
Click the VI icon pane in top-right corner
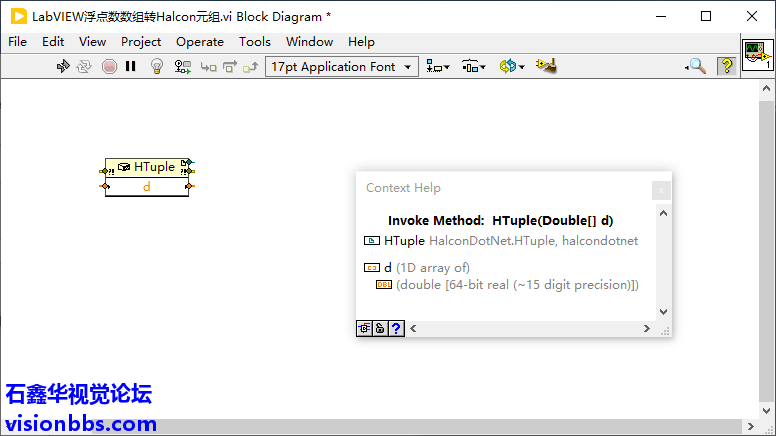[x=756, y=57]
